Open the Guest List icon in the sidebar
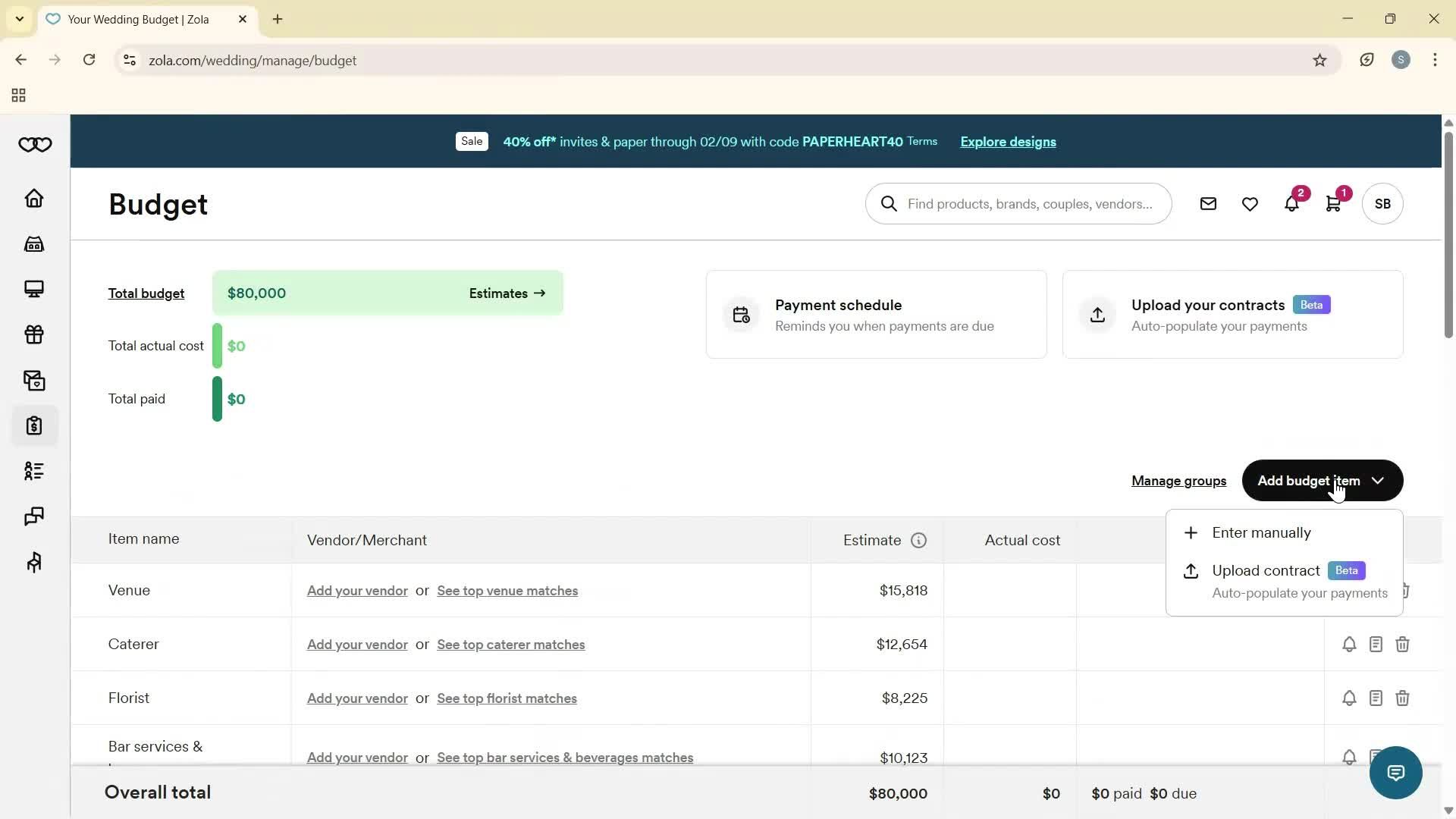Viewport: 1456px width, 819px height. (x=34, y=472)
